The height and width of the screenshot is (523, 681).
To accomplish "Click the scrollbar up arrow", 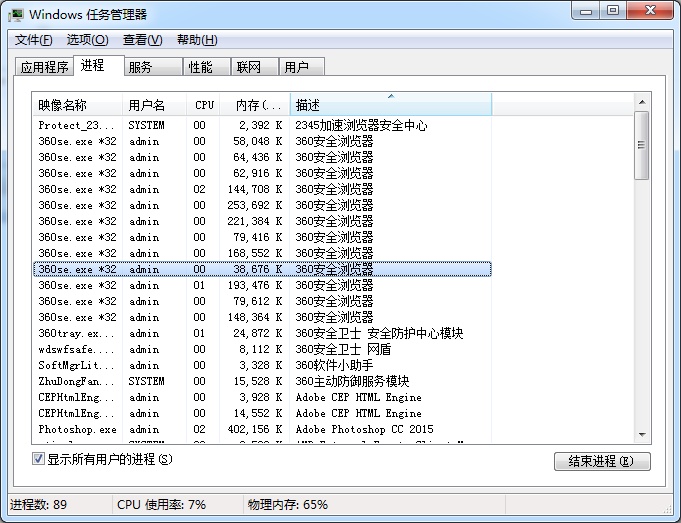I will 642,103.
